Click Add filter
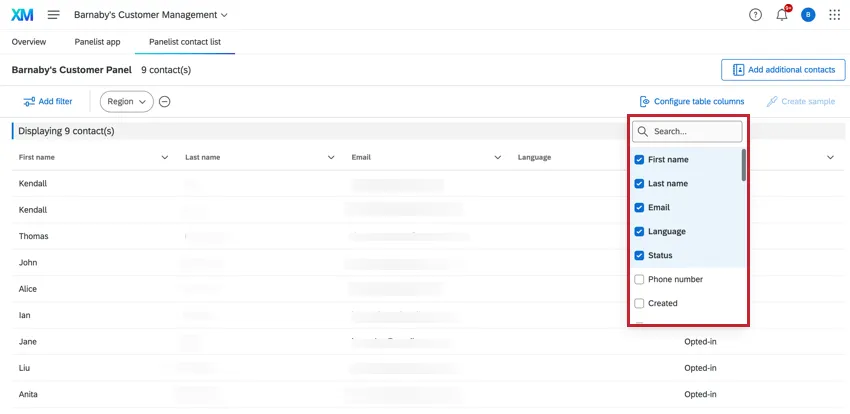The image size is (850, 414). (x=48, y=101)
